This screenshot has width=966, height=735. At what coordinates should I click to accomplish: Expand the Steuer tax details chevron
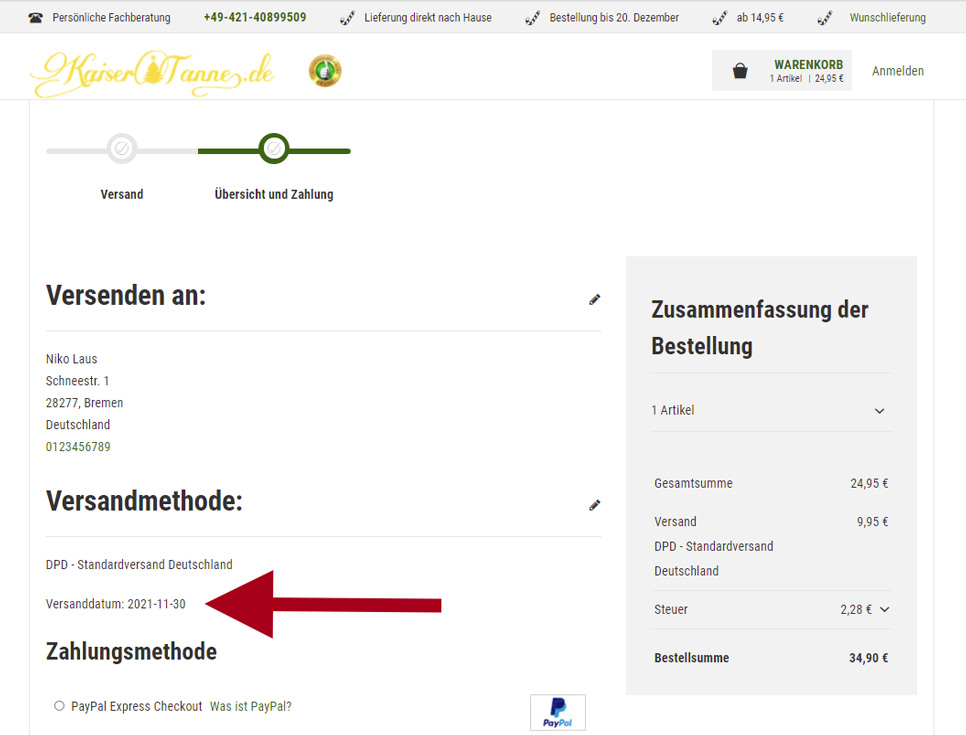point(884,609)
